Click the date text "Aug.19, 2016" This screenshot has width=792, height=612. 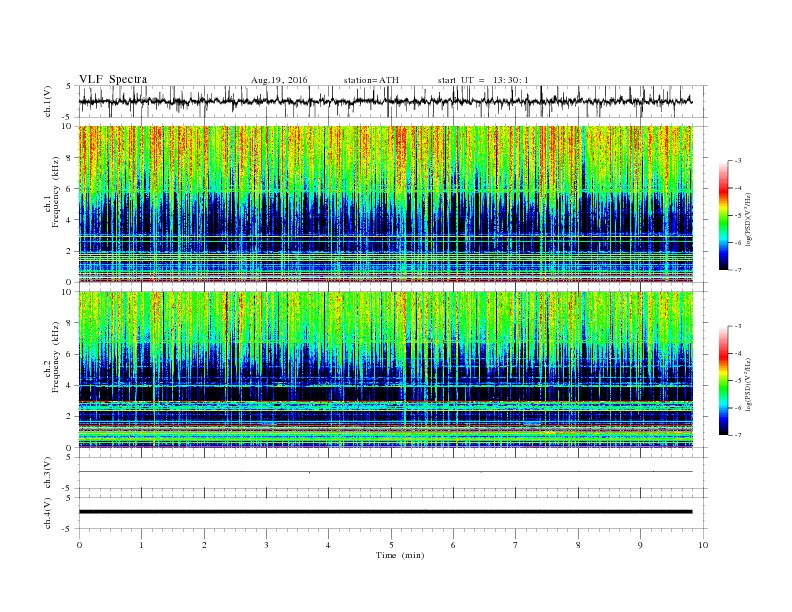click(279, 80)
